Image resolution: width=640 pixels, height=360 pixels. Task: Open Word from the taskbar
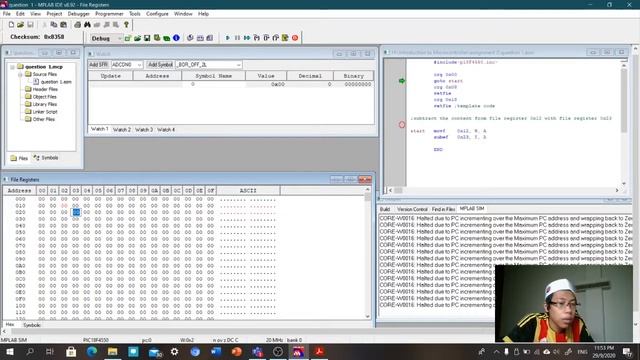click(216, 351)
